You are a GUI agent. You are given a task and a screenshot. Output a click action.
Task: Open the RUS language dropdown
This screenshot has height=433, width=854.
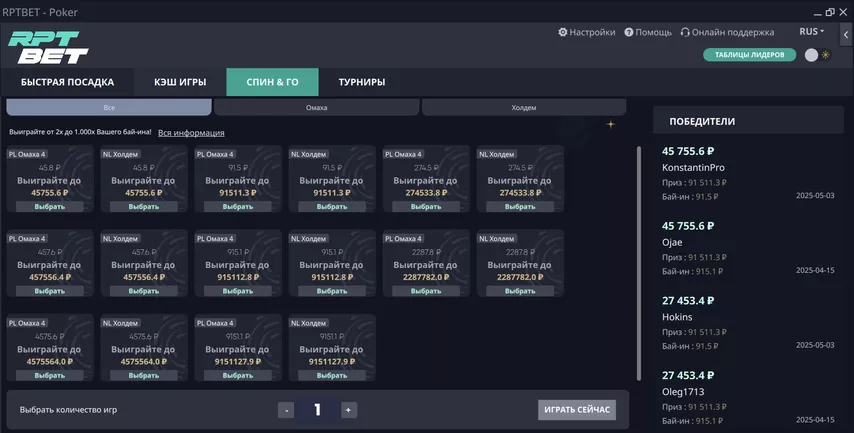pos(812,32)
